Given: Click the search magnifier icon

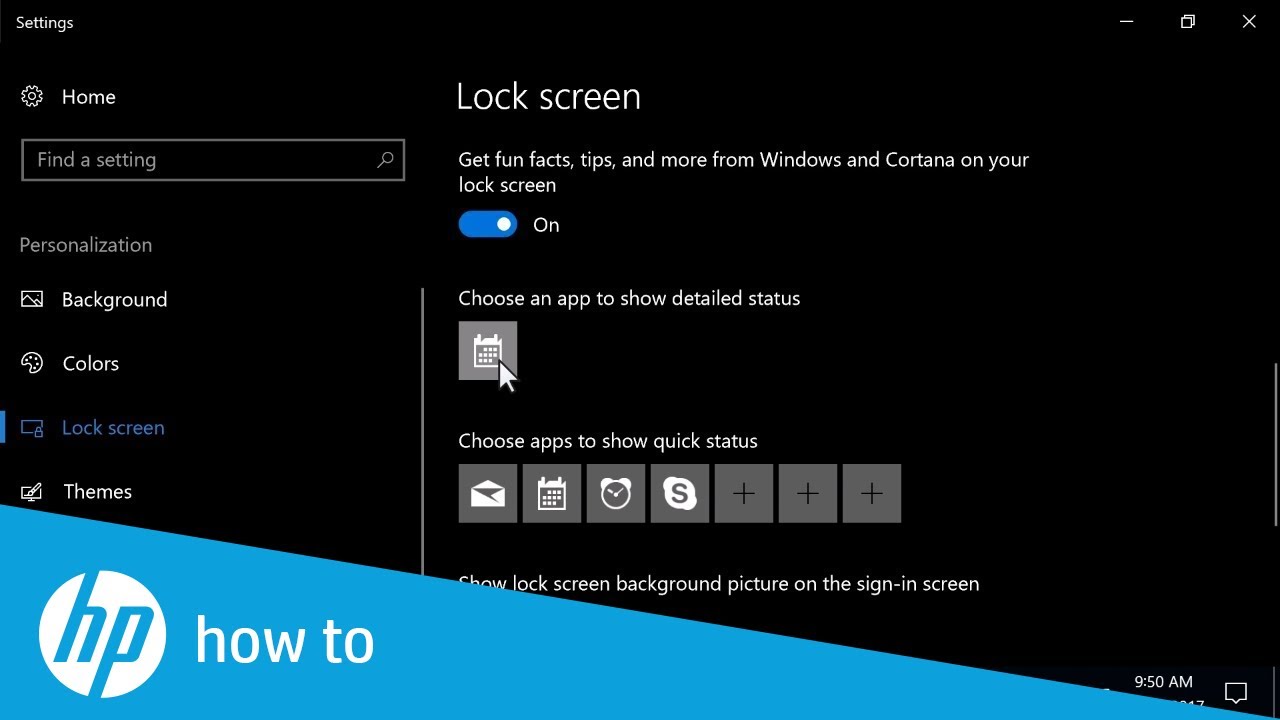Looking at the screenshot, I should click(x=385, y=160).
